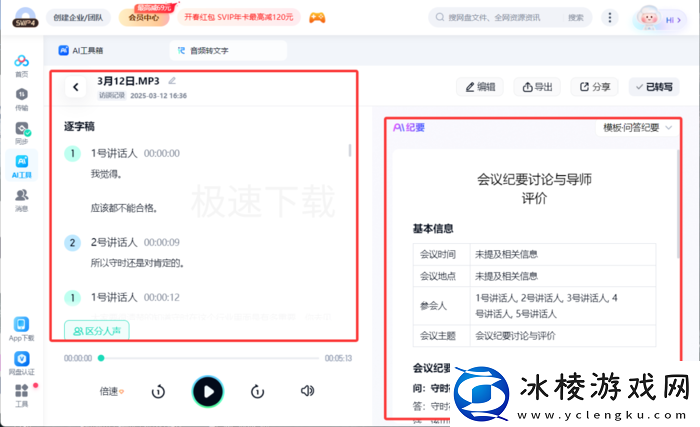Select the AI工具 sidebar icon

21,166
